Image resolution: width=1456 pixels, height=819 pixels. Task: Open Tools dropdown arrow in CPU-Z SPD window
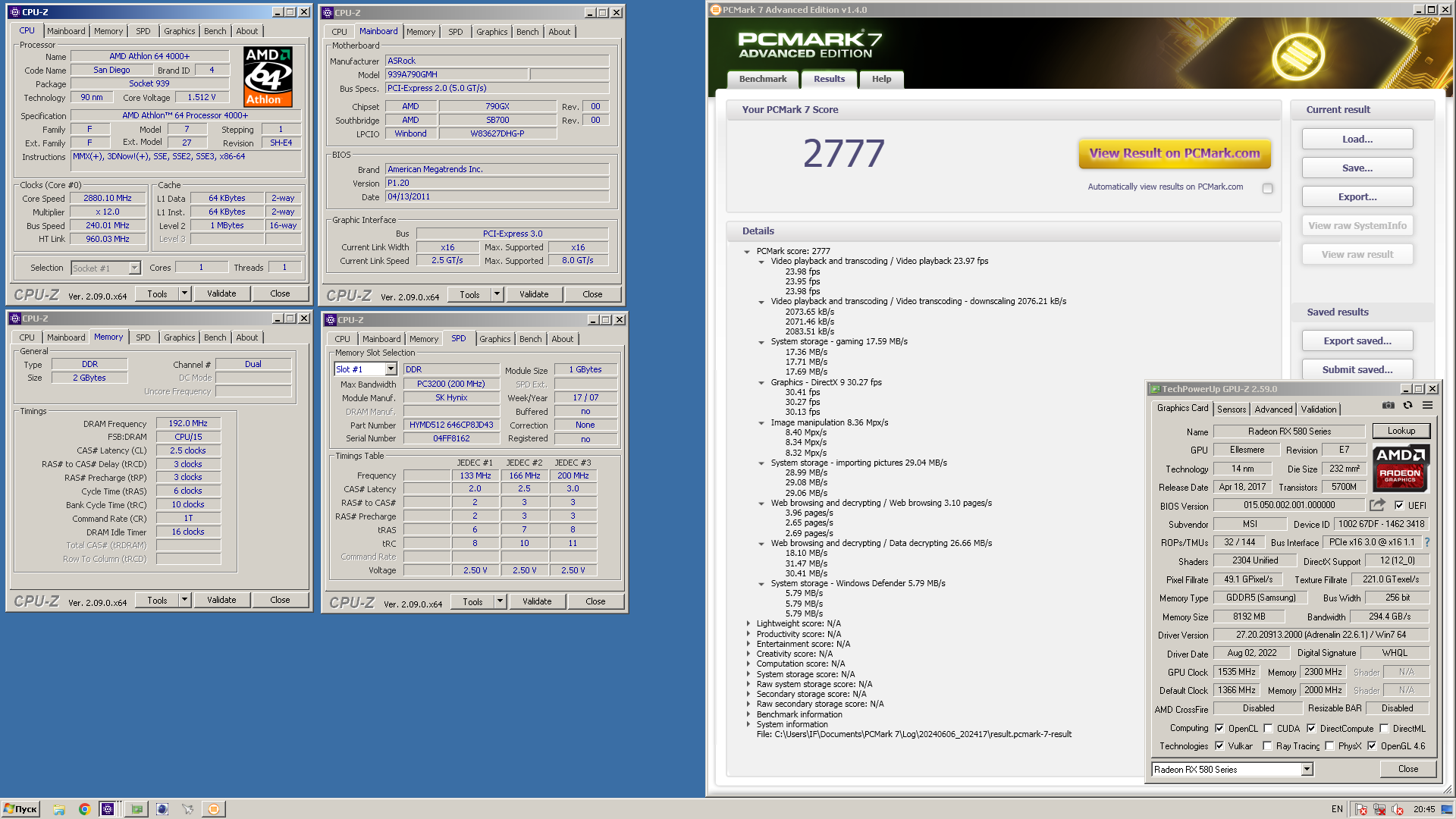(500, 601)
